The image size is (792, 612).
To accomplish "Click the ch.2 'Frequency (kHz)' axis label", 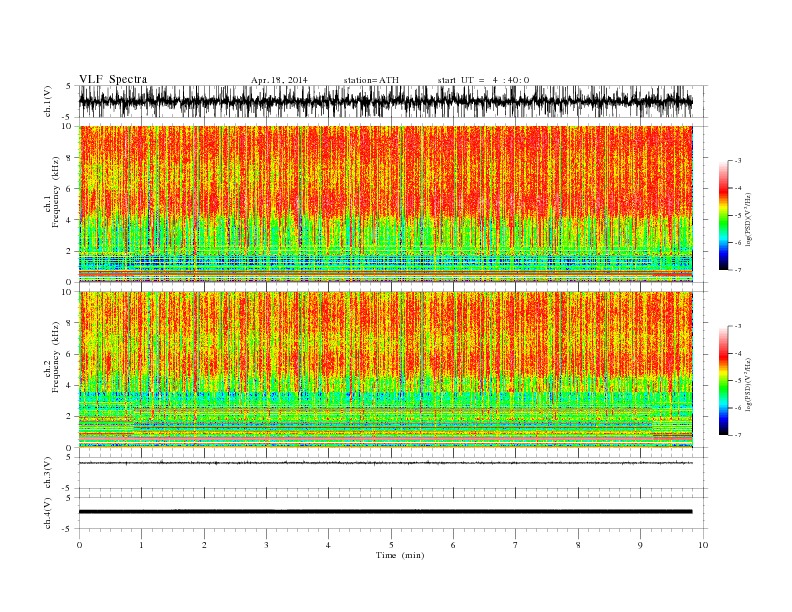I will click(x=56, y=356).
